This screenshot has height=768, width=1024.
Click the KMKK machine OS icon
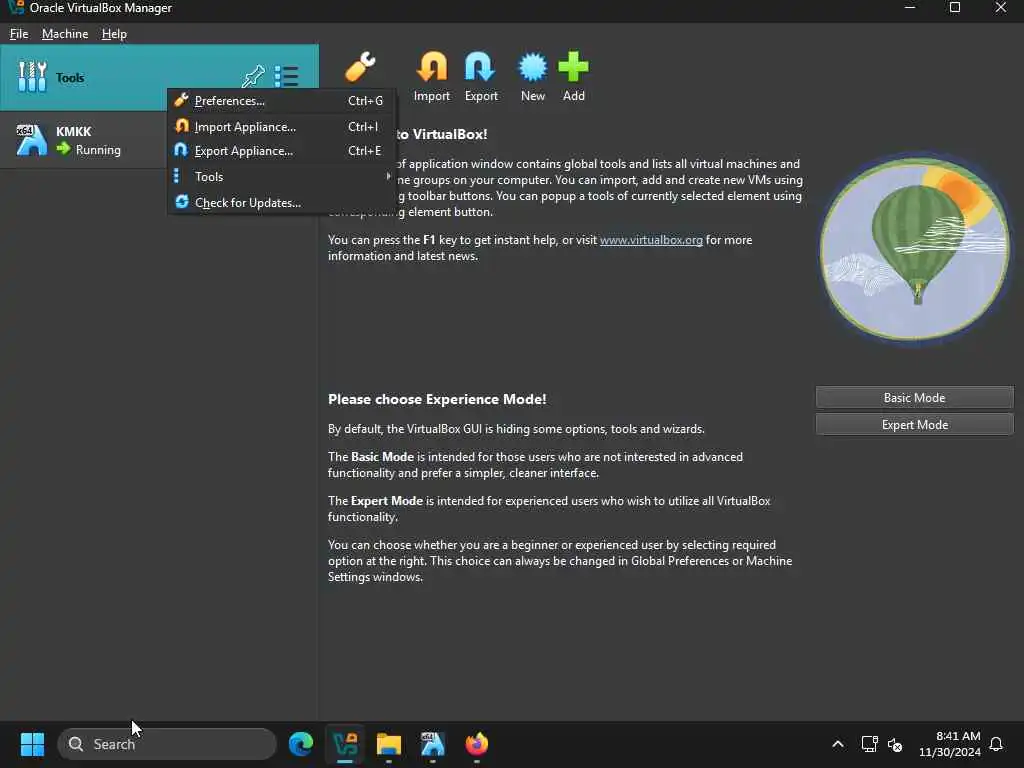point(31,140)
